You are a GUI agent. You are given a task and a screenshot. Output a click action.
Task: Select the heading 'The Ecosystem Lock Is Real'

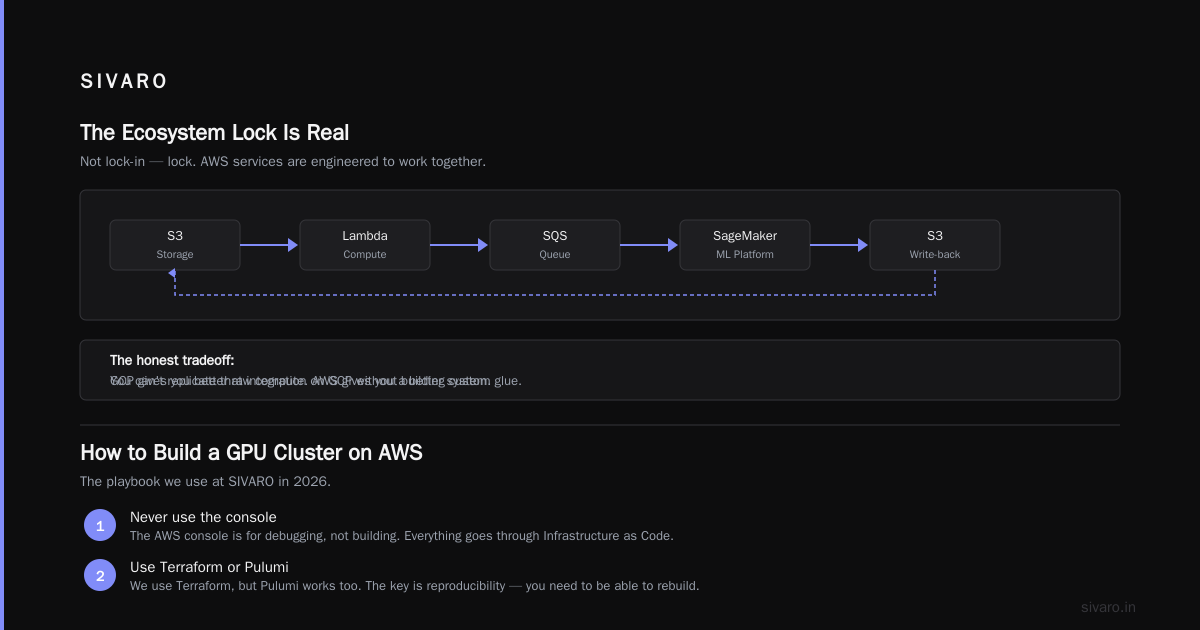(x=214, y=133)
